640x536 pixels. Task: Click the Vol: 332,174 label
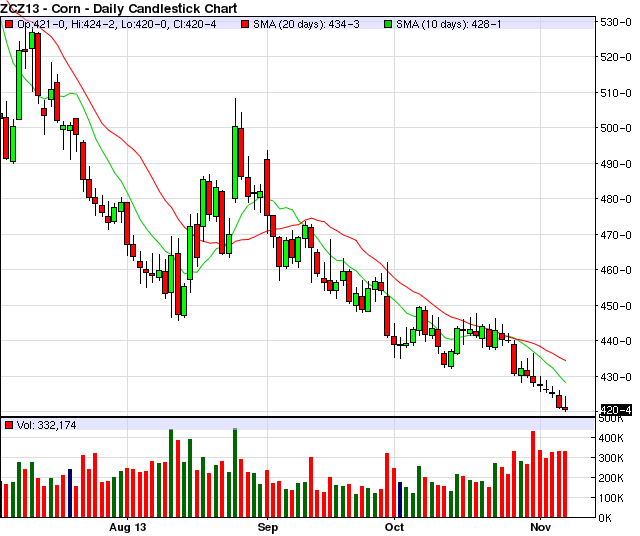pyautogui.click(x=47, y=425)
